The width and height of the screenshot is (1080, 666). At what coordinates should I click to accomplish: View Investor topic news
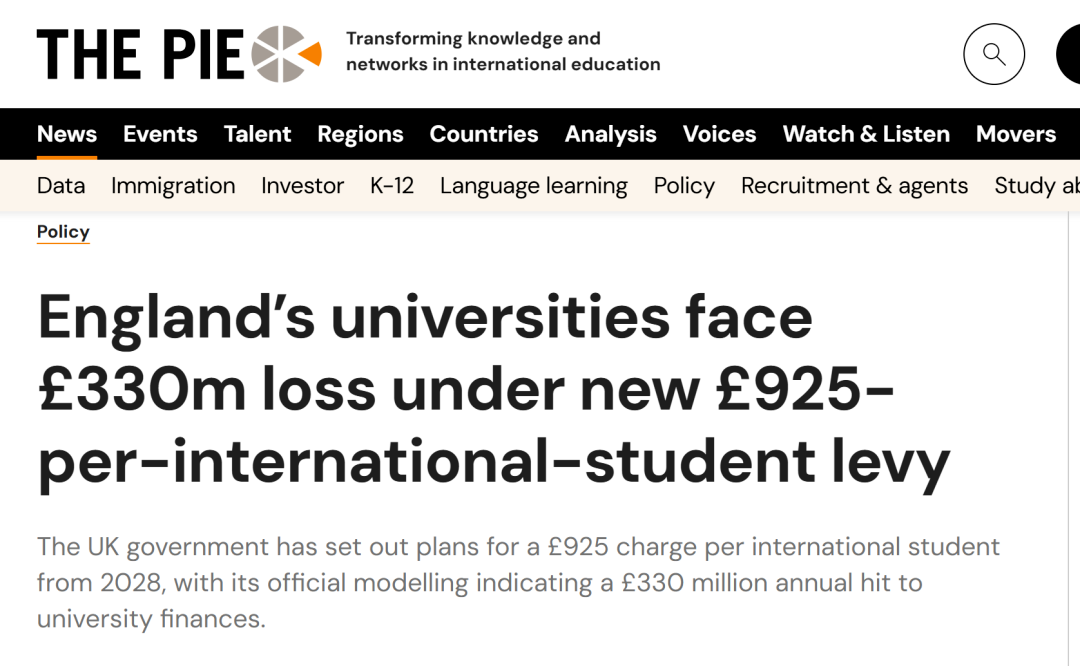(x=302, y=186)
